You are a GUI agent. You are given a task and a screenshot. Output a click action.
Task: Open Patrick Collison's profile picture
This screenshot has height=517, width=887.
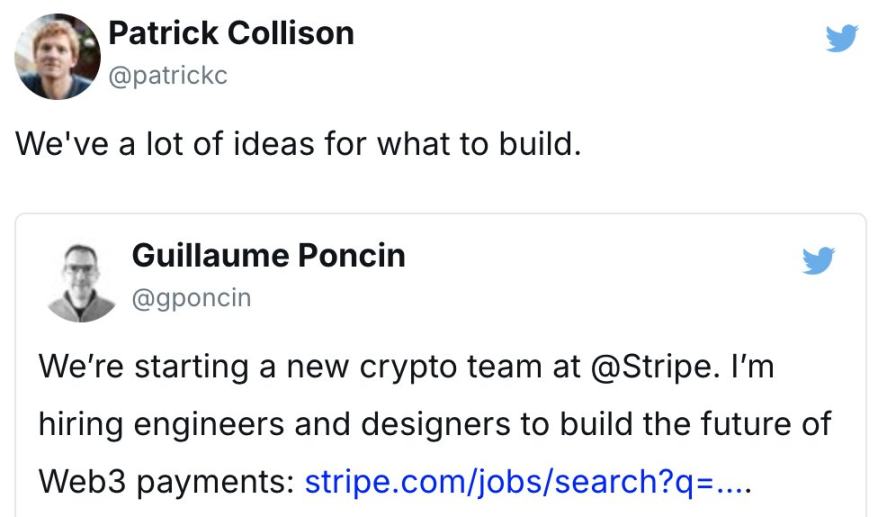tap(56, 57)
